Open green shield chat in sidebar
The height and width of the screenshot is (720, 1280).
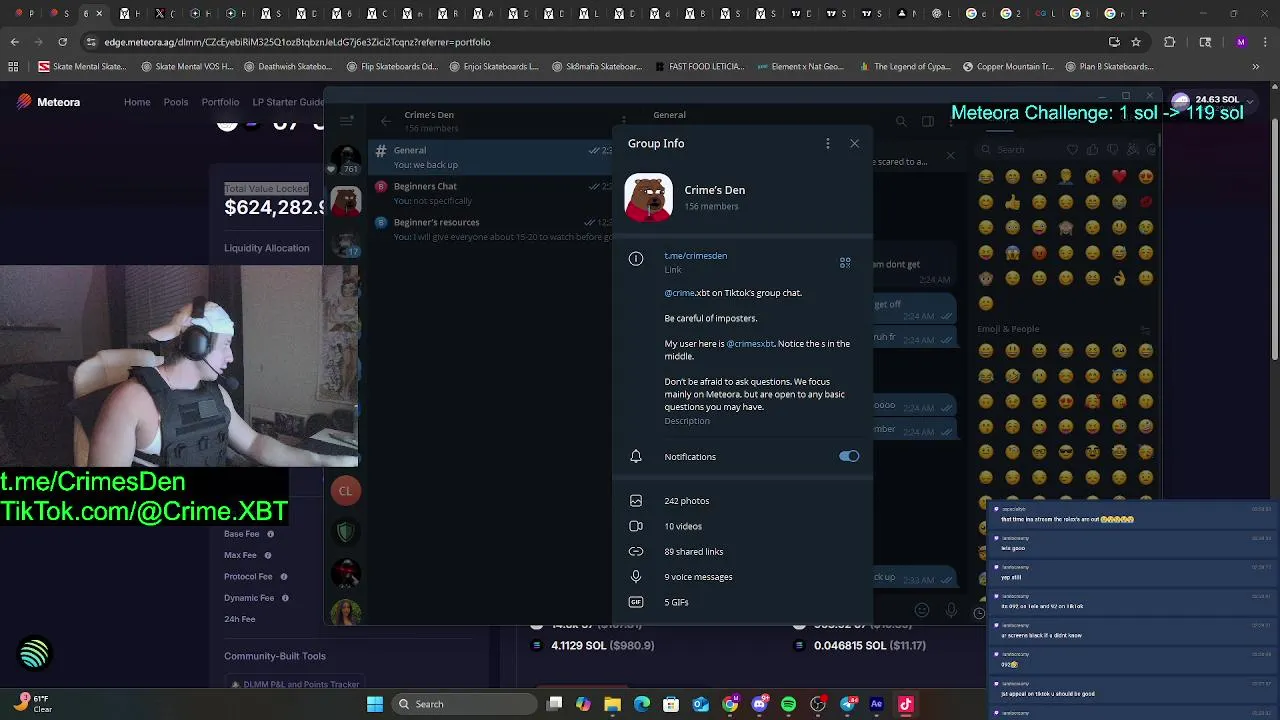coord(346,532)
